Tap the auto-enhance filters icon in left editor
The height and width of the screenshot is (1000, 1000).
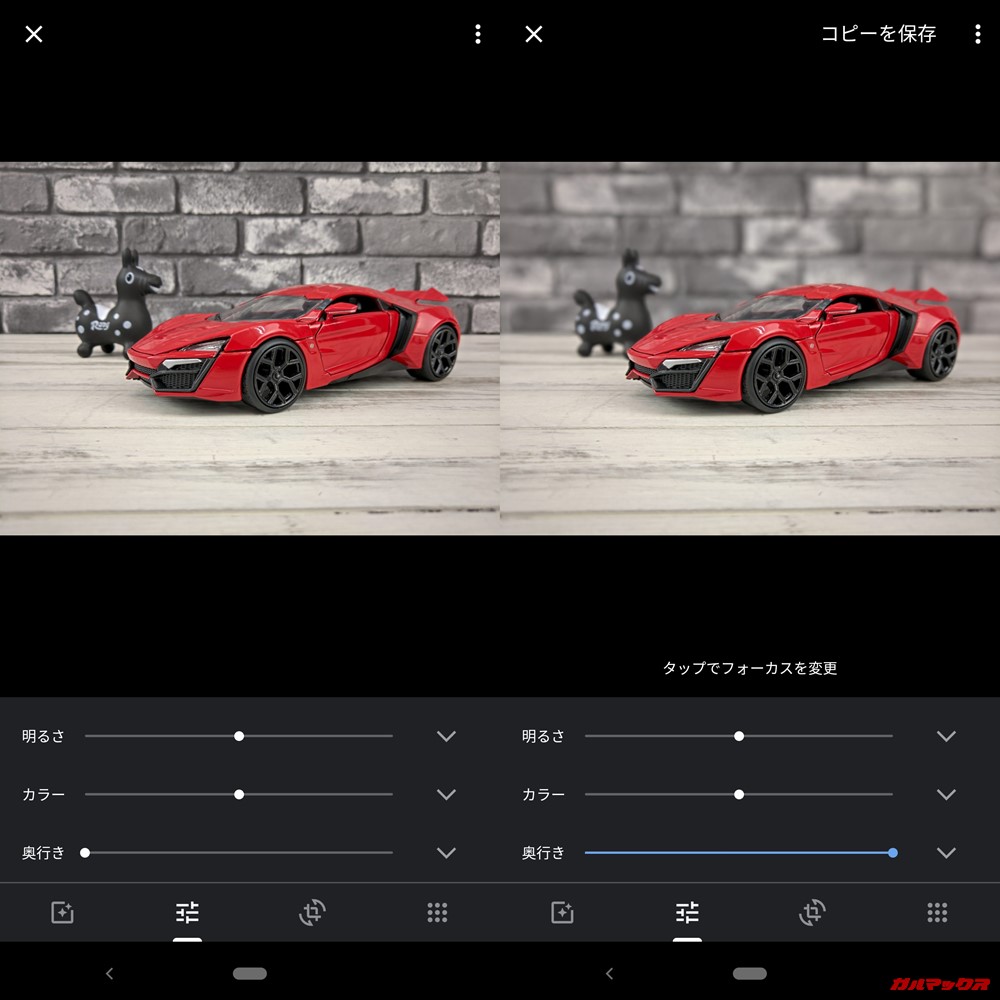[62, 912]
